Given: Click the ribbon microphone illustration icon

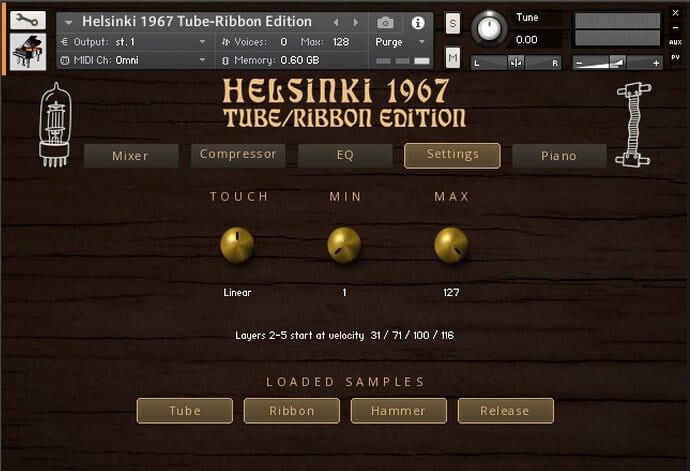Looking at the screenshot, I should 634,125.
